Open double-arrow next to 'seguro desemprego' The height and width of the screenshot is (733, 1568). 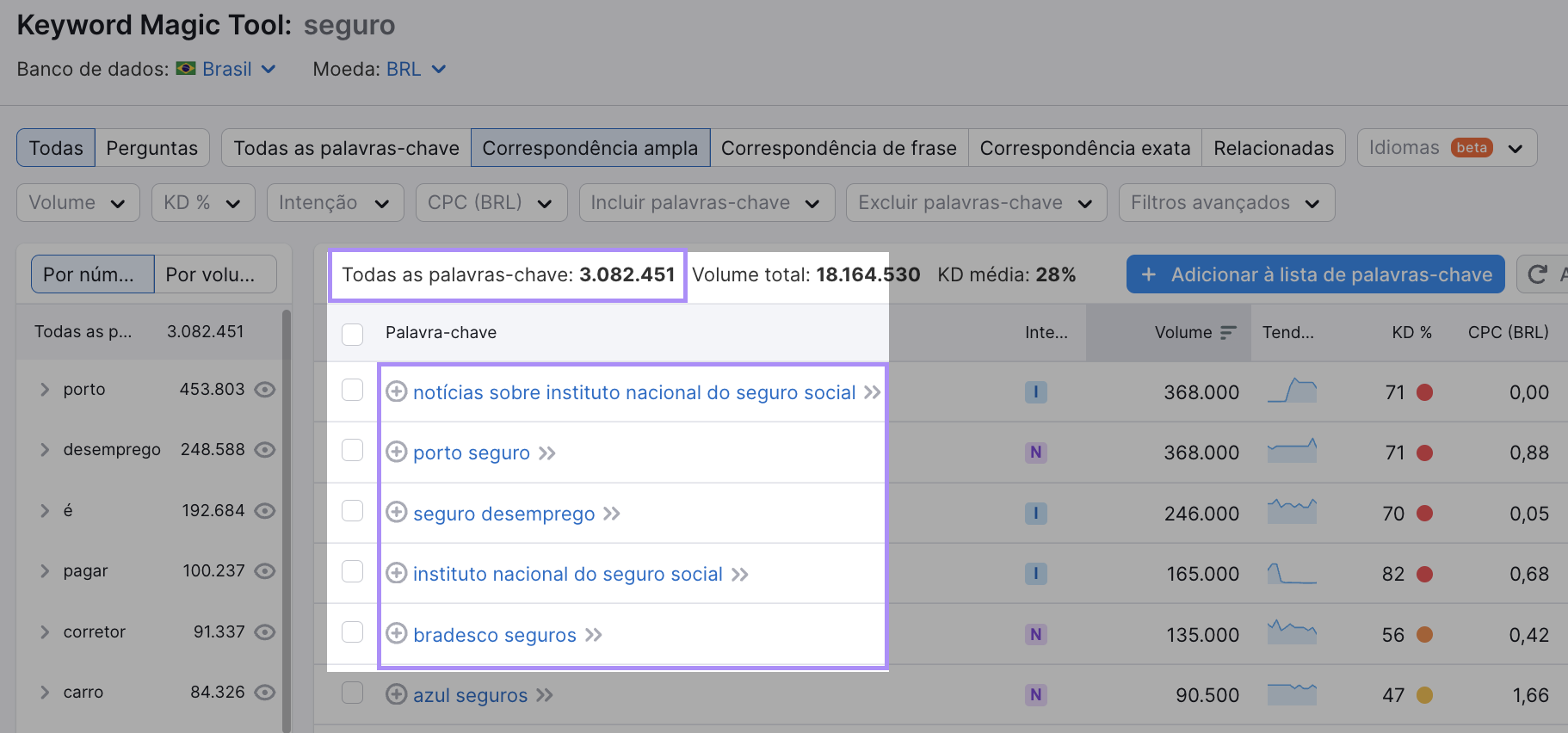tap(612, 514)
